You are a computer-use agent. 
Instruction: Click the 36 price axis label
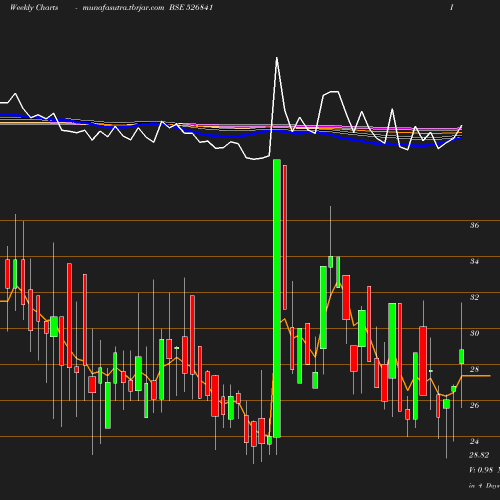[474, 225]
